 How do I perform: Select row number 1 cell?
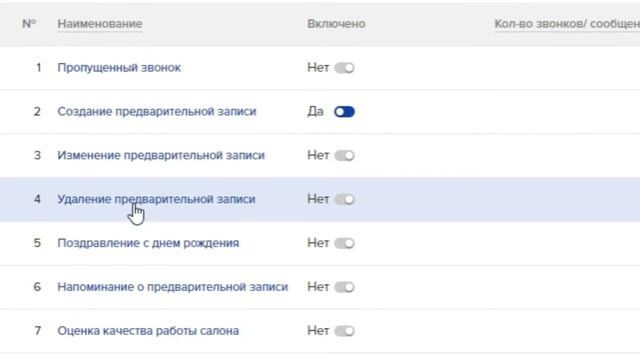(x=38, y=68)
